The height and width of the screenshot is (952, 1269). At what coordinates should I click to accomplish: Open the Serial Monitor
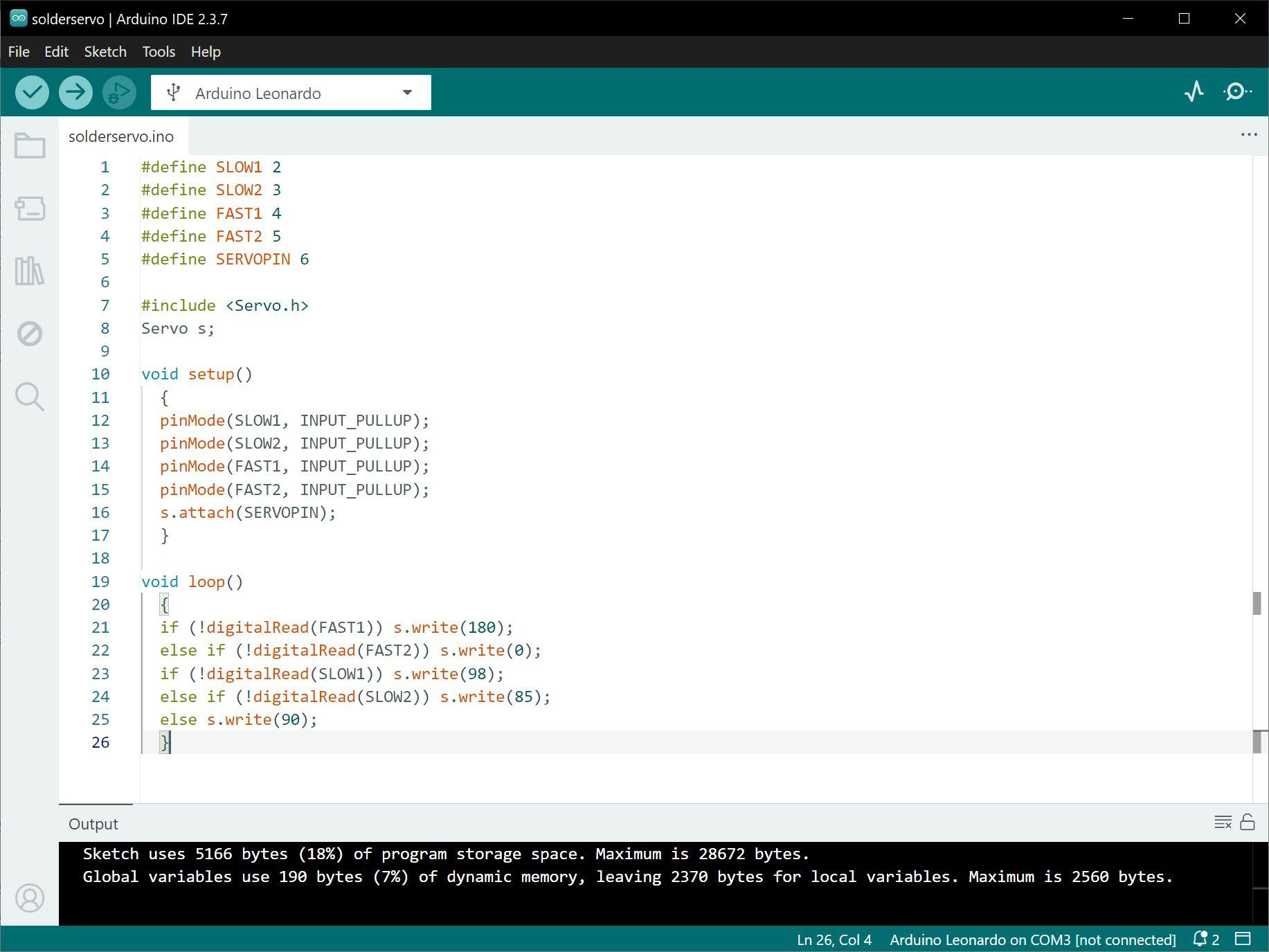click(1236, 92)
